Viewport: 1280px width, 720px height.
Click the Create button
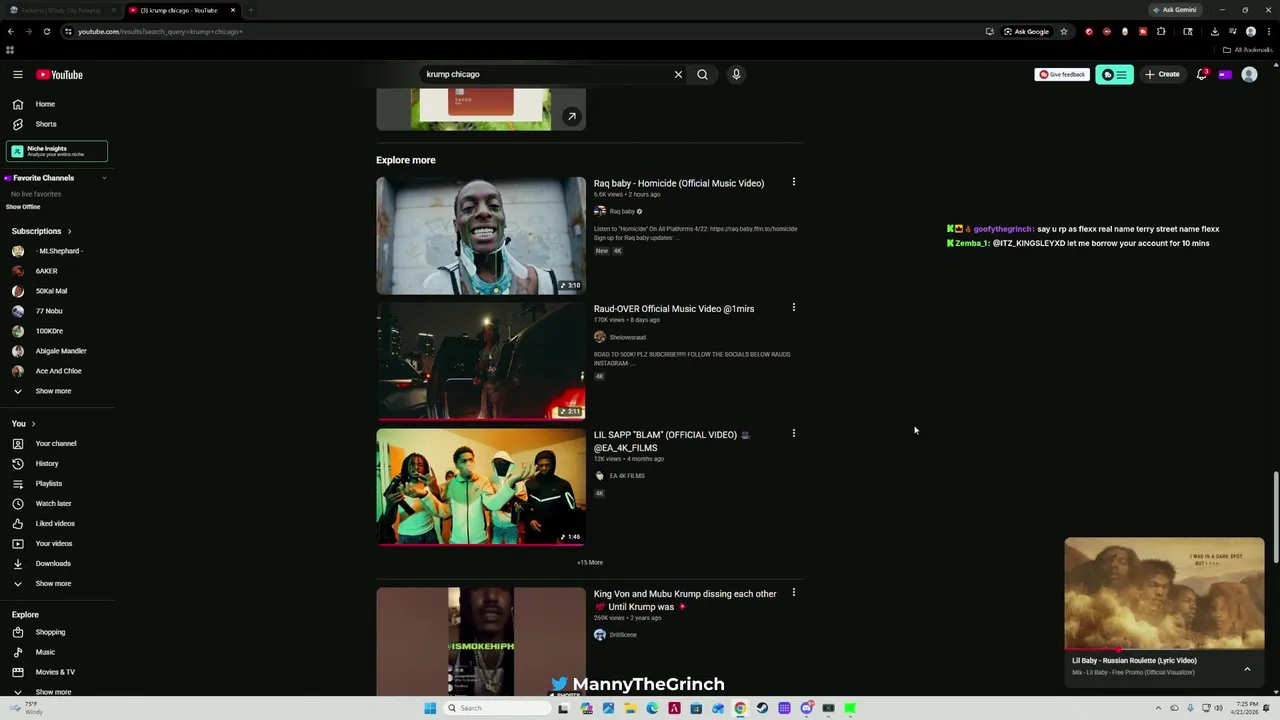[x=1162, y=74]
